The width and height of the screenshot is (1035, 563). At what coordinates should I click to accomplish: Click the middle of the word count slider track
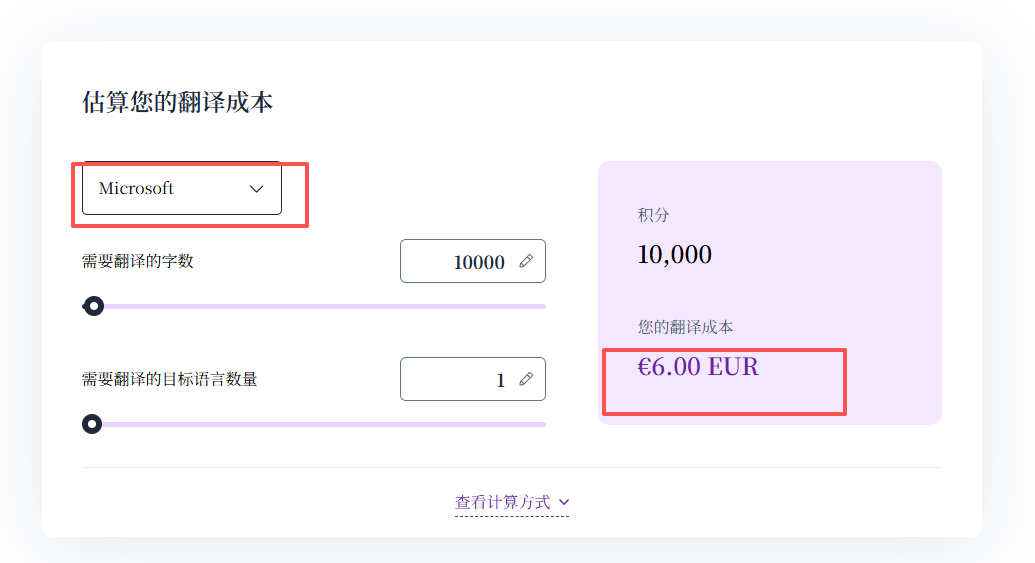point(314,306)
